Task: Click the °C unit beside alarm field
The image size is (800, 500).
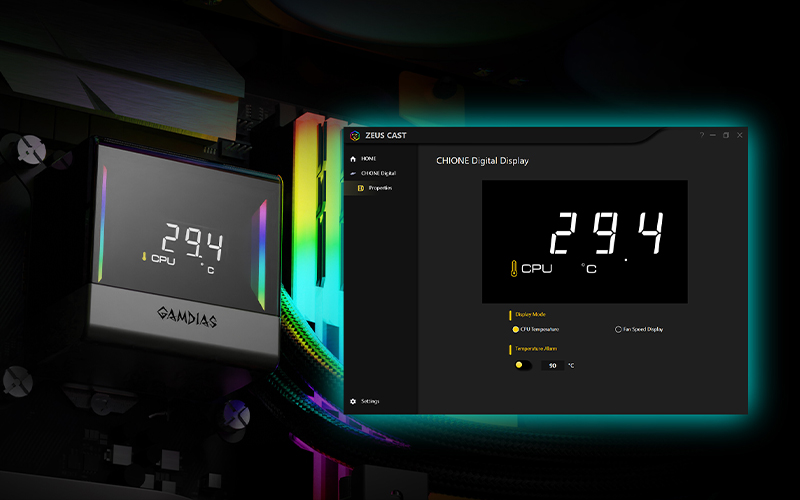Action: pyautogui.click(x=571, y=365)
